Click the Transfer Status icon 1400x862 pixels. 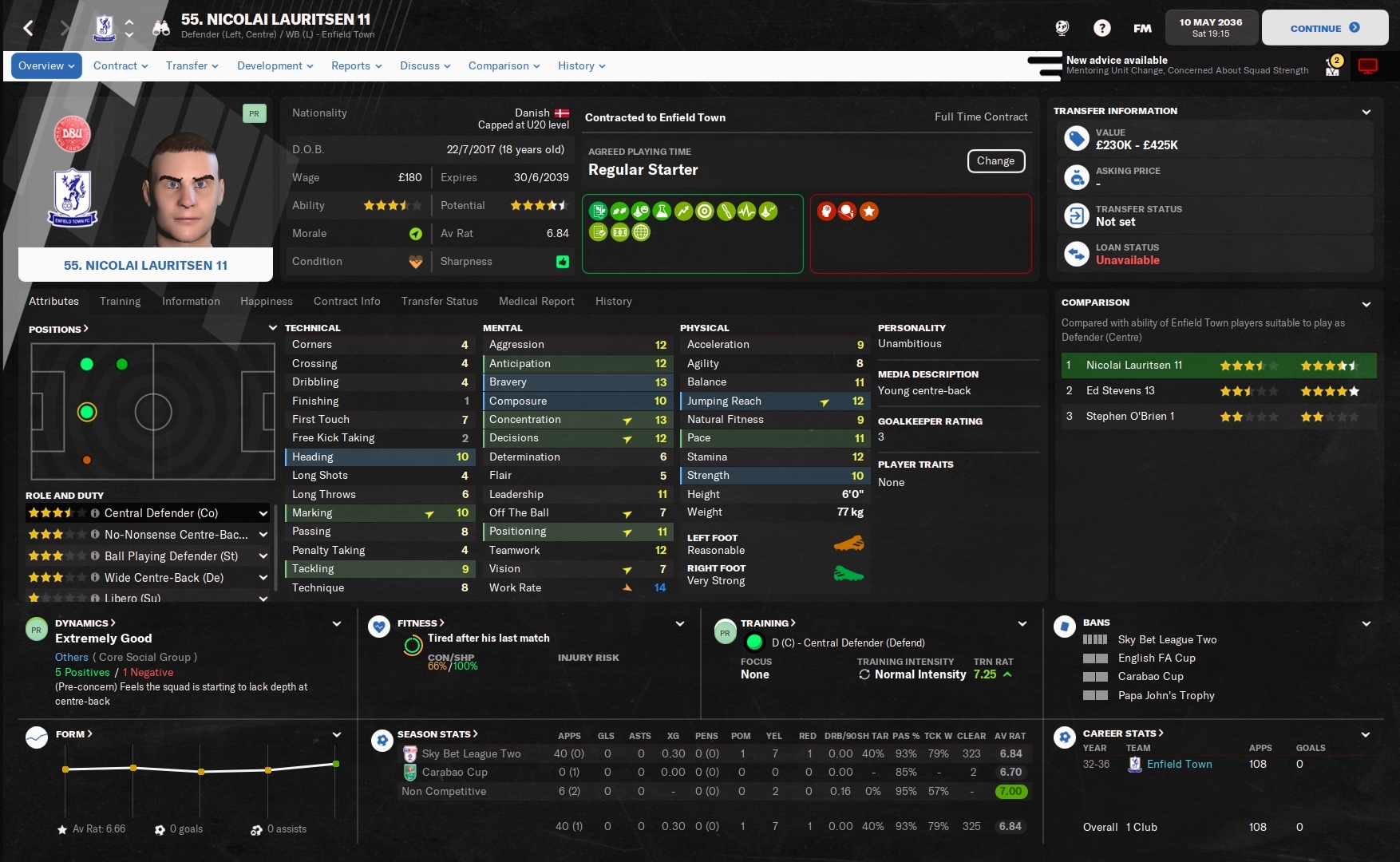point(1077,215)
